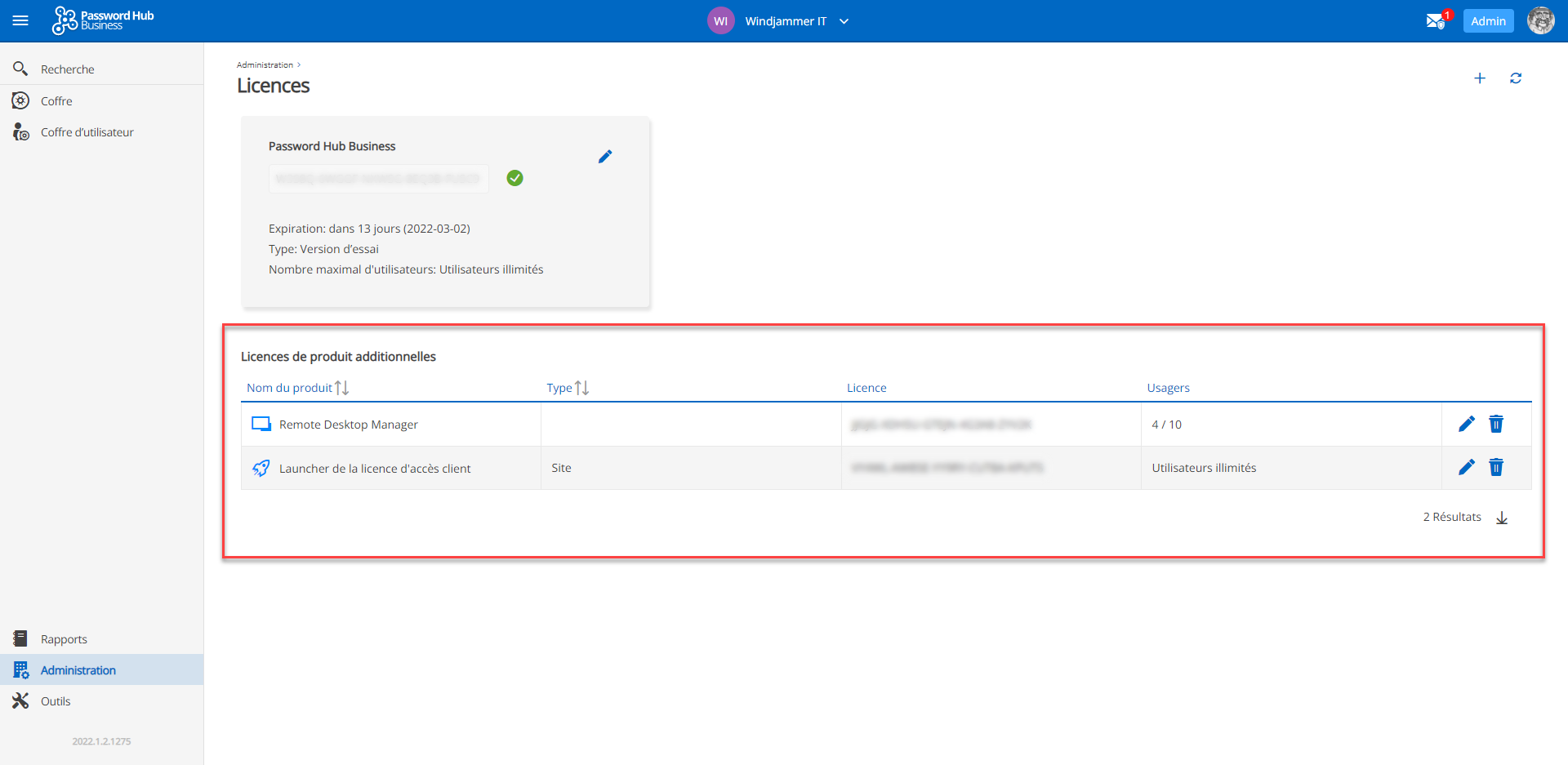
Task: Open the Coffre vault section
Action: click(x=56, y=101)
